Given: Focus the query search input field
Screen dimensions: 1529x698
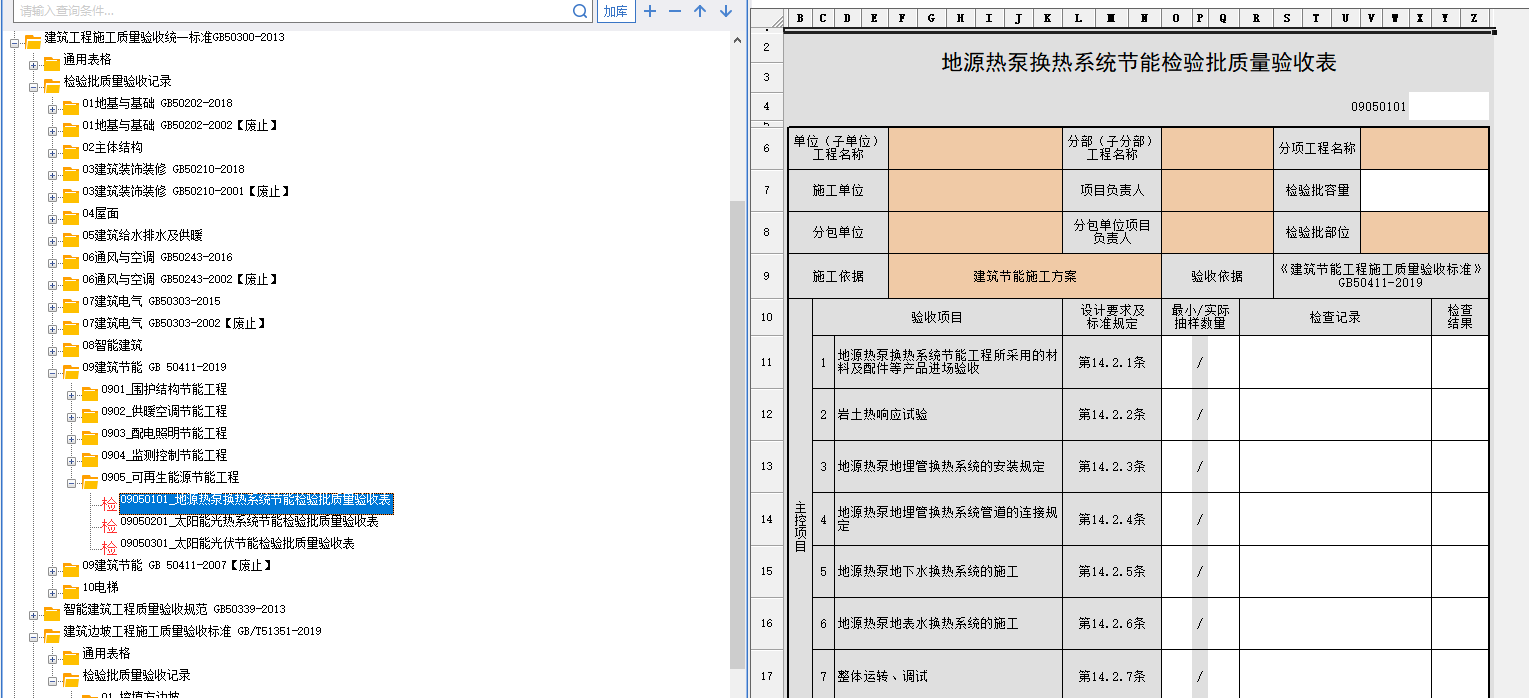Looking at the screenshot, I should tap(290, 11).
